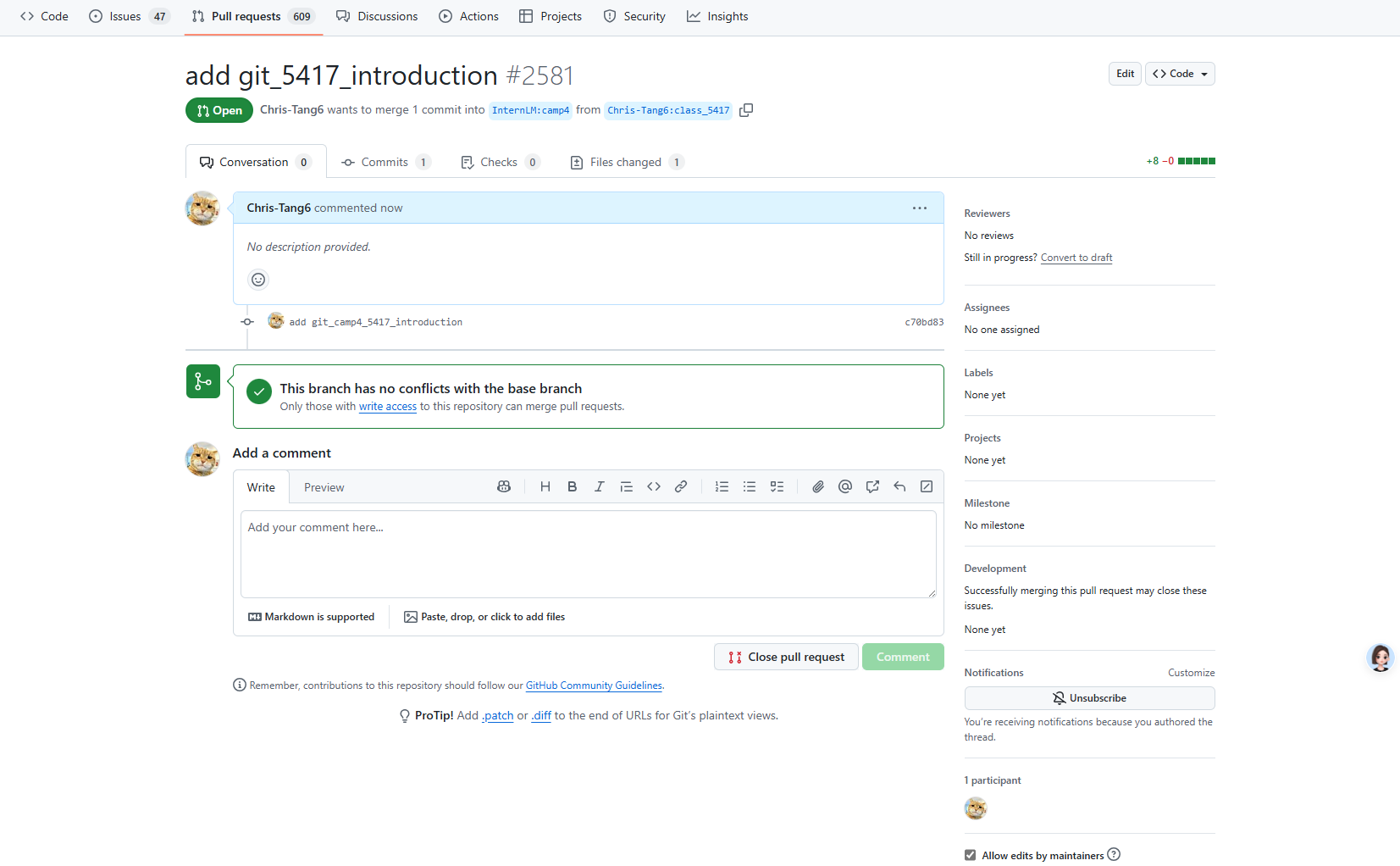Open commit hash c70bd83
Screen dimensions: 1400x866
[x=924, y=322]
